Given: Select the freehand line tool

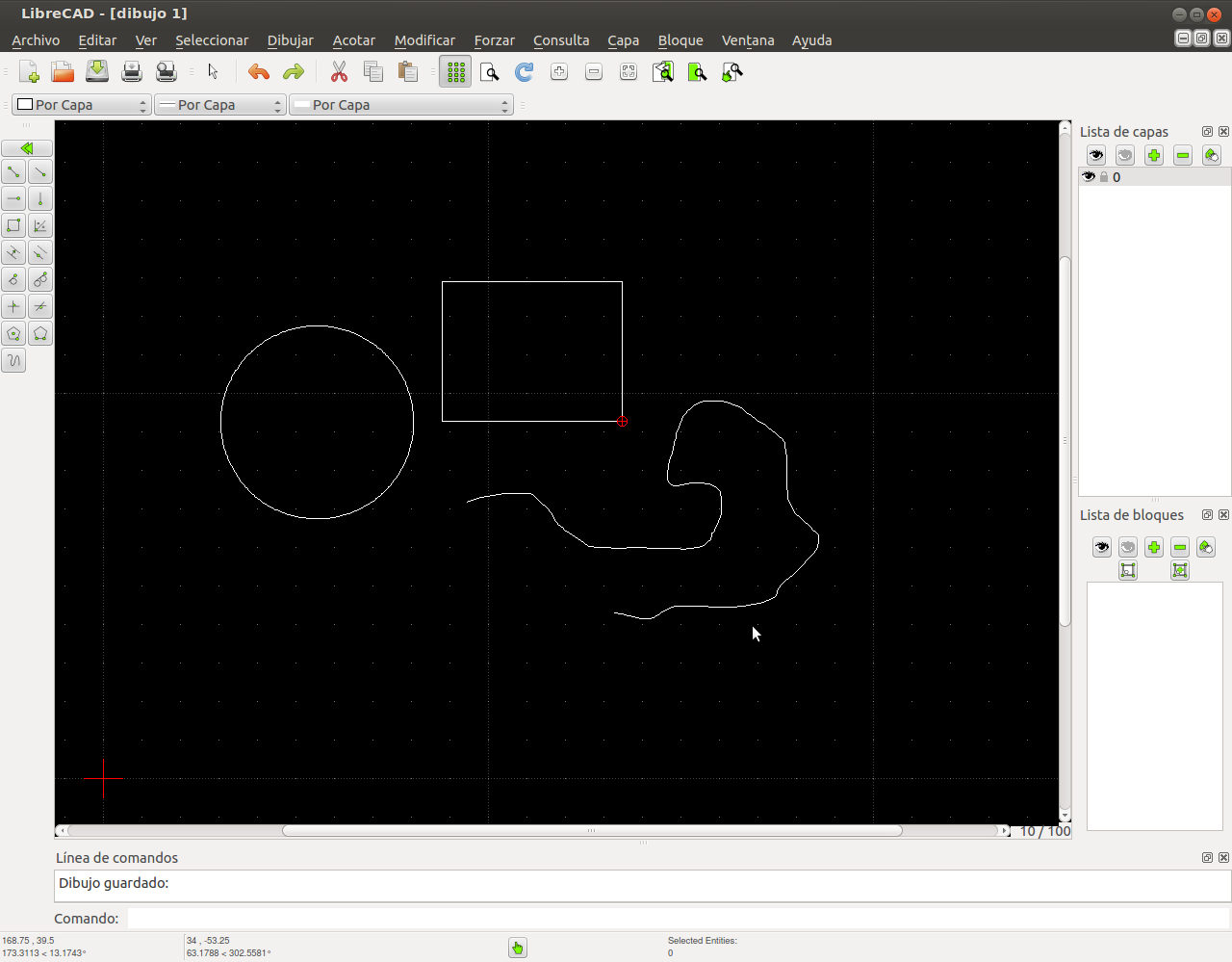Looking at the screenshot, I should (x=13, y=360).
